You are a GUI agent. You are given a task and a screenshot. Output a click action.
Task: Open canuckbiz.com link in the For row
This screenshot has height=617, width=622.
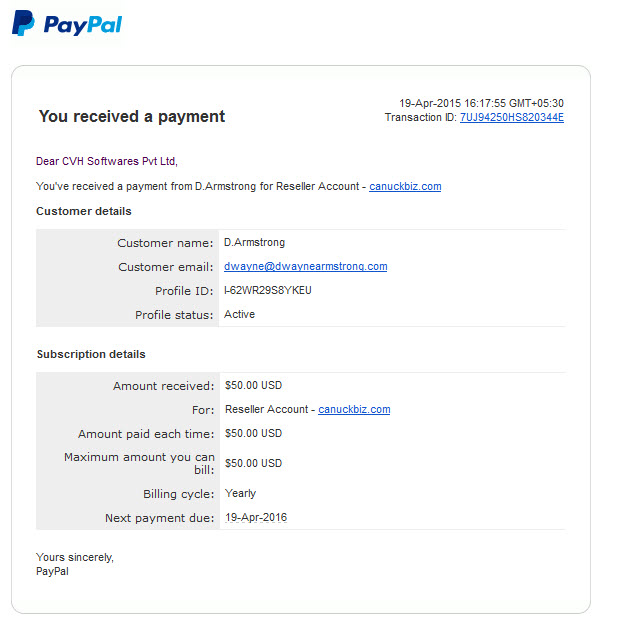pyautogui.click(x=354, y=409)
